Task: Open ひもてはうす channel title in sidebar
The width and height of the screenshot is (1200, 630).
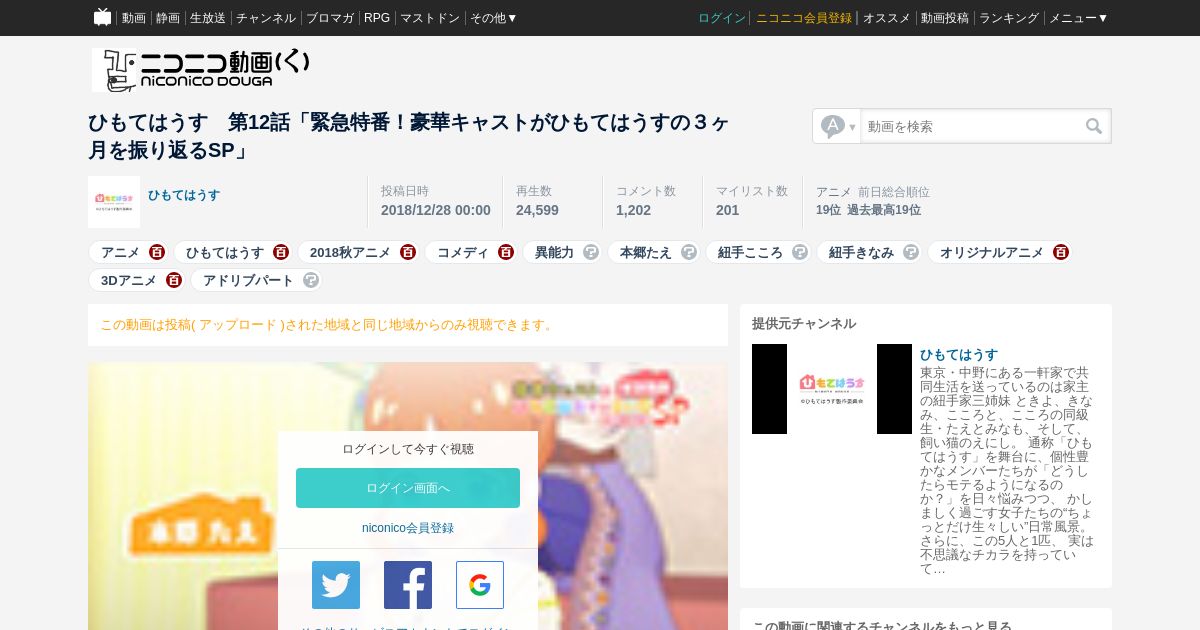Action: coord(959,355)
